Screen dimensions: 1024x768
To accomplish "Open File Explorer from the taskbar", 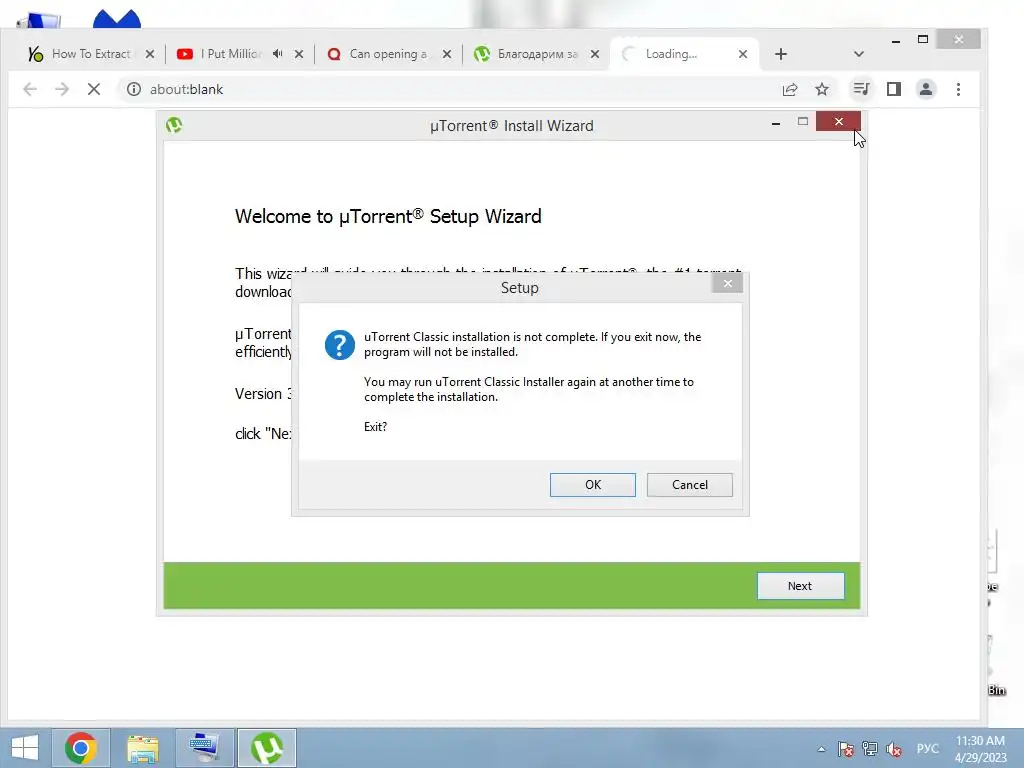I will pyautogui.click(x=142, y=748).
